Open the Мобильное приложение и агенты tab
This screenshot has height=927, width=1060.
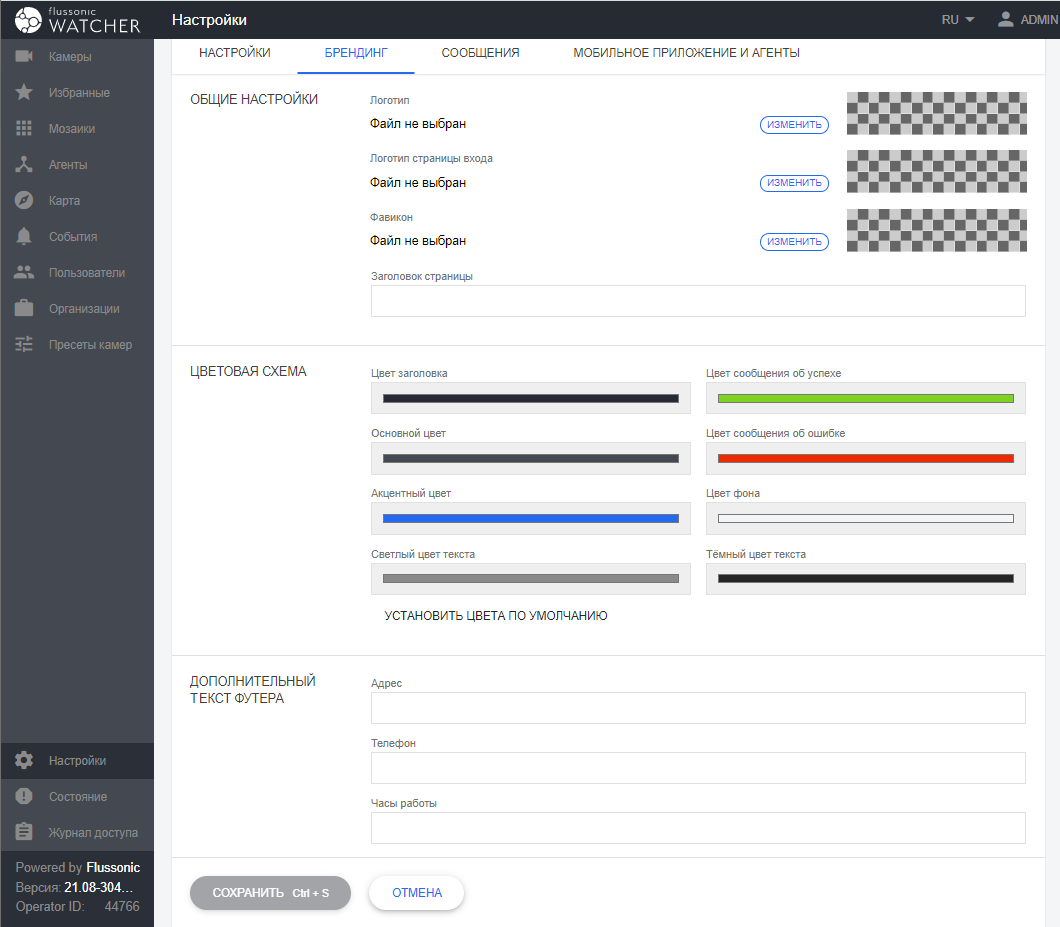tap(686, 53)
